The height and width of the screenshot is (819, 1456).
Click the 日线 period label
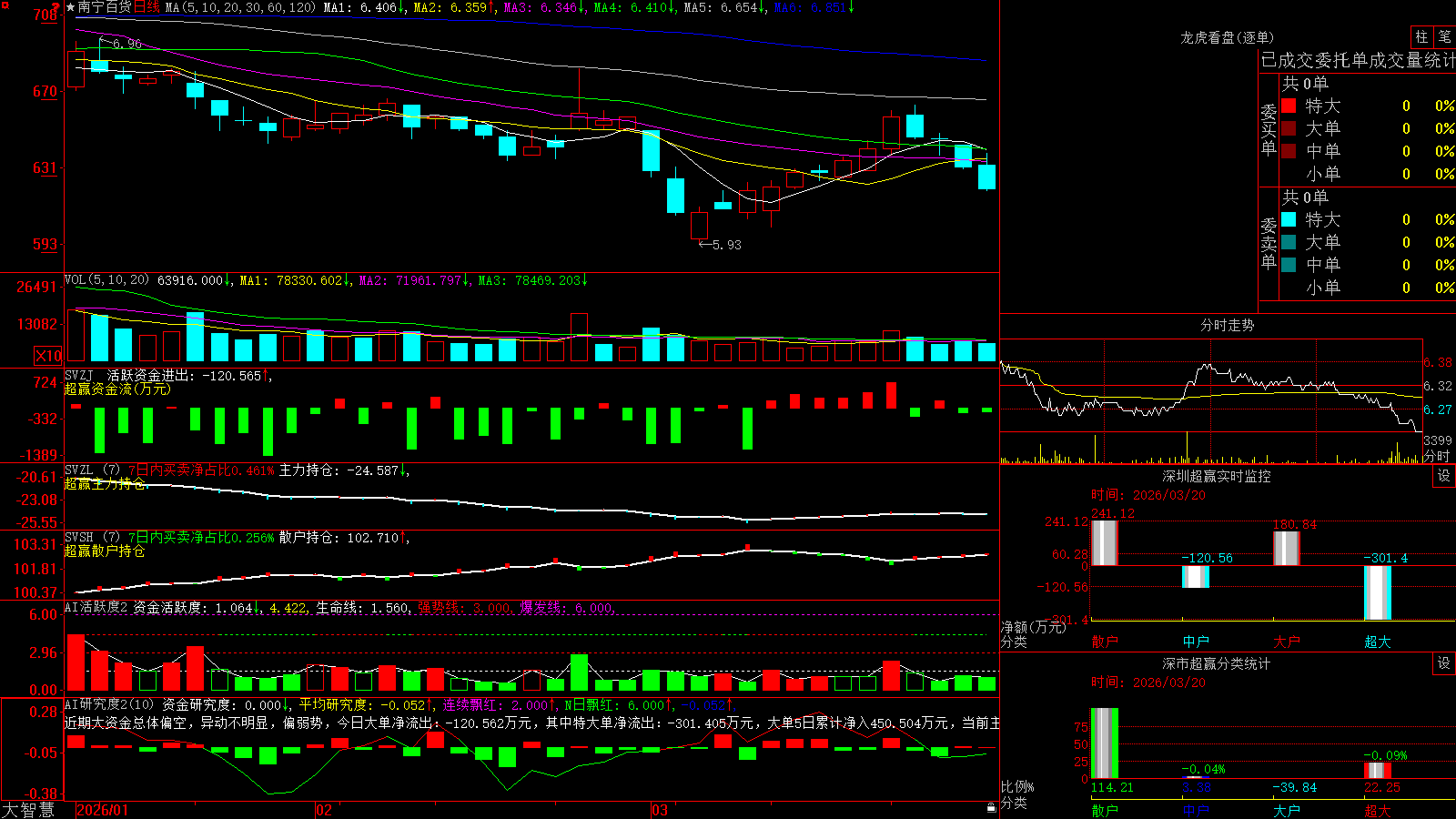click(147, 7)
